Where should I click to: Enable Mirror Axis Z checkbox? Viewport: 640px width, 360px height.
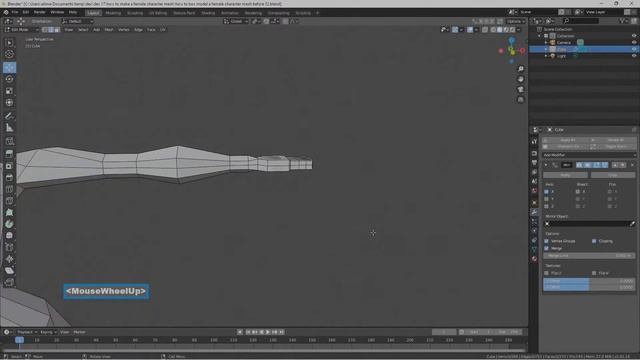[547, 206]
